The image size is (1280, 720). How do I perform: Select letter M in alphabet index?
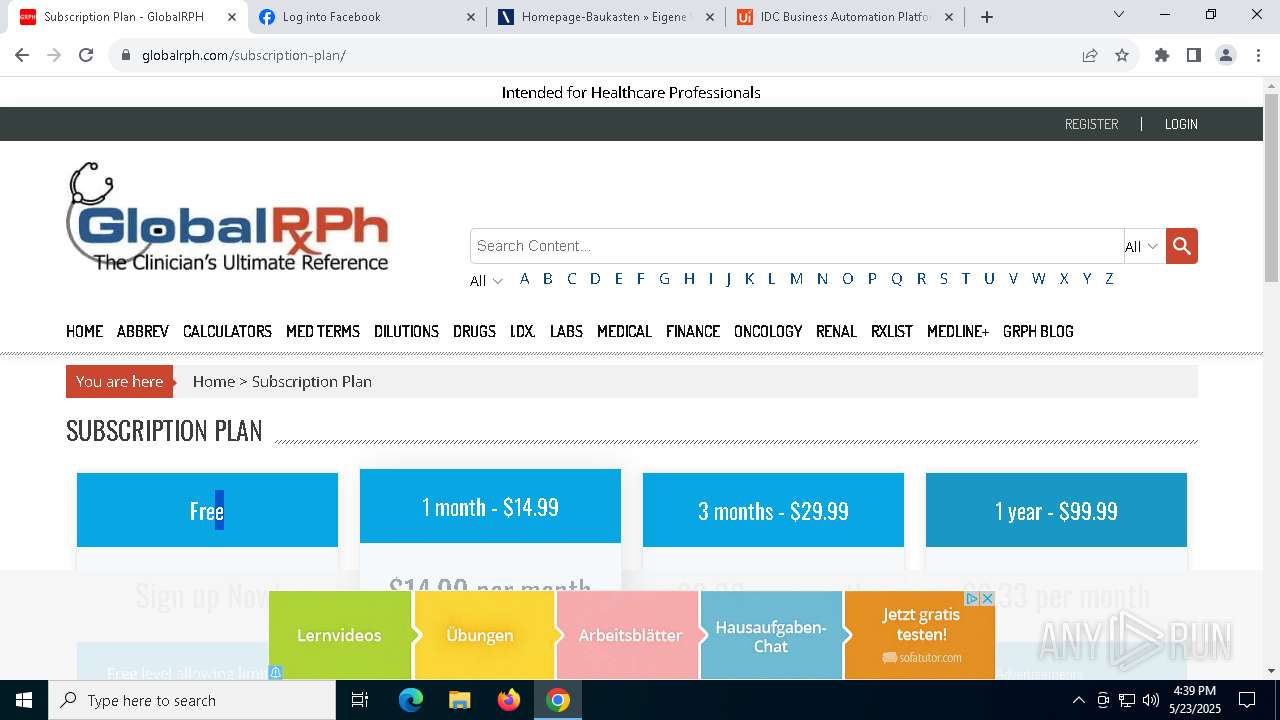796,279
